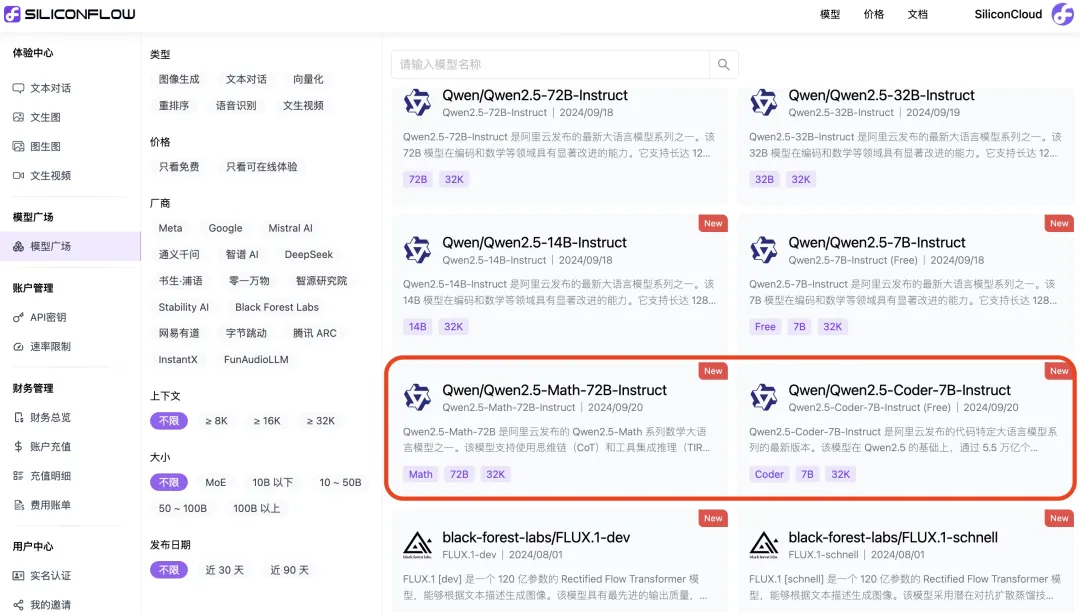Select 不限 under 大小
This screenshot has width=1080, height=615.
point(169,482)
